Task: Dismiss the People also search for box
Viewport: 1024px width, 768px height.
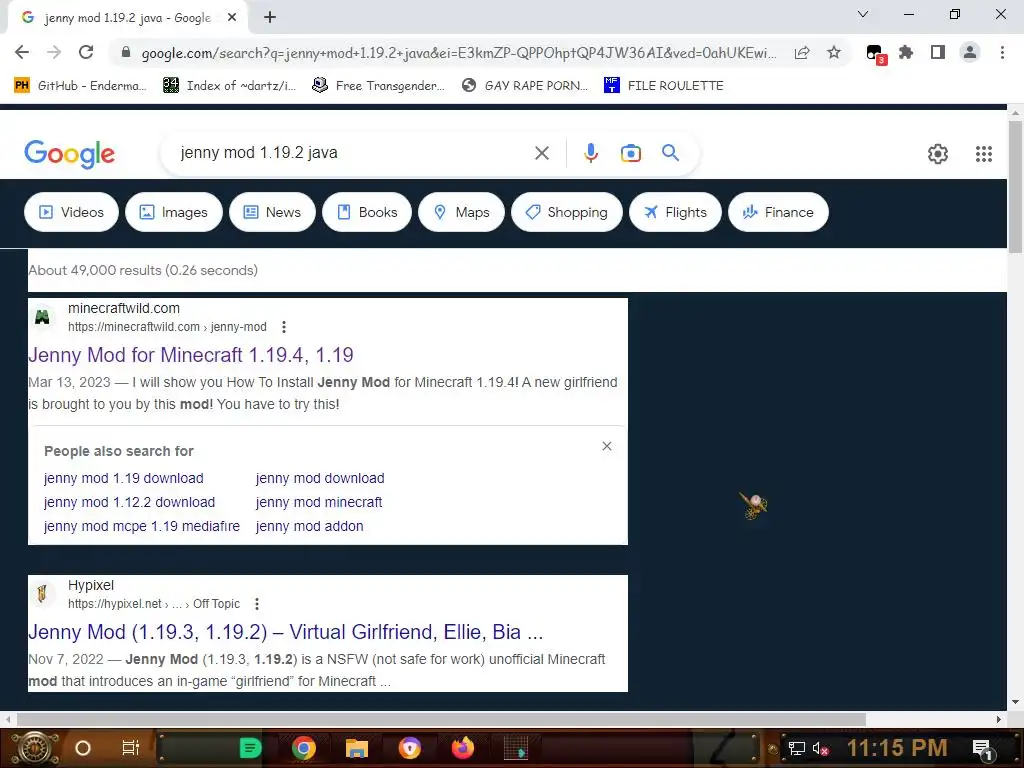Action: coord(607,446)
